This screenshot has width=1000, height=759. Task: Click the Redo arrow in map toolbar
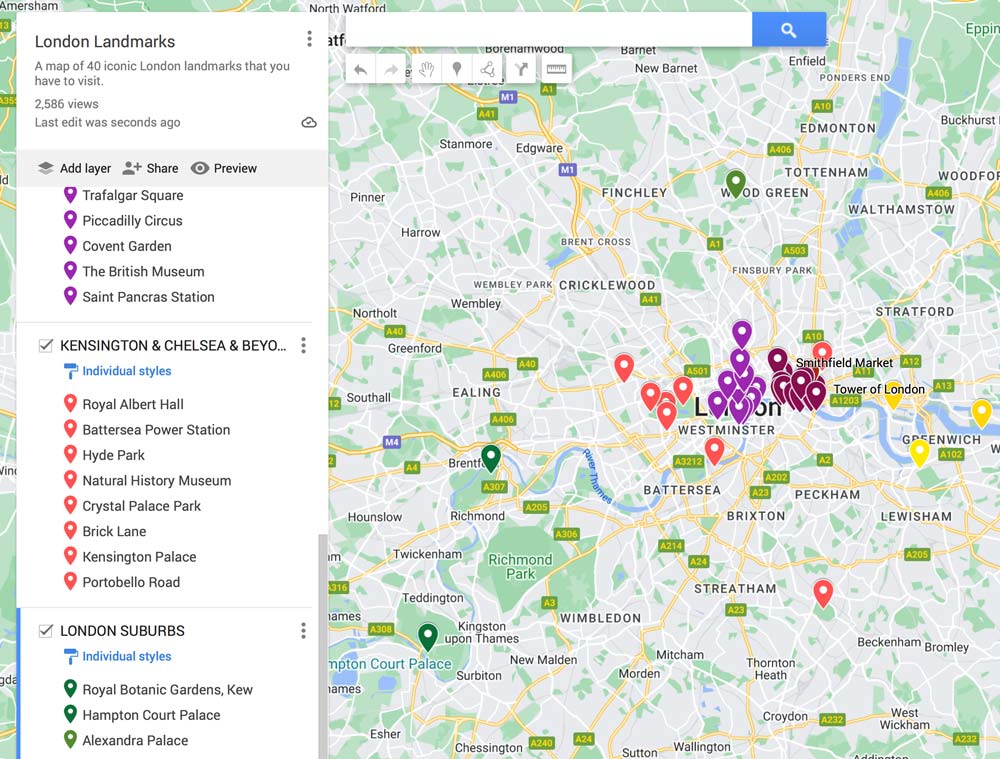(x=392, y=69)
